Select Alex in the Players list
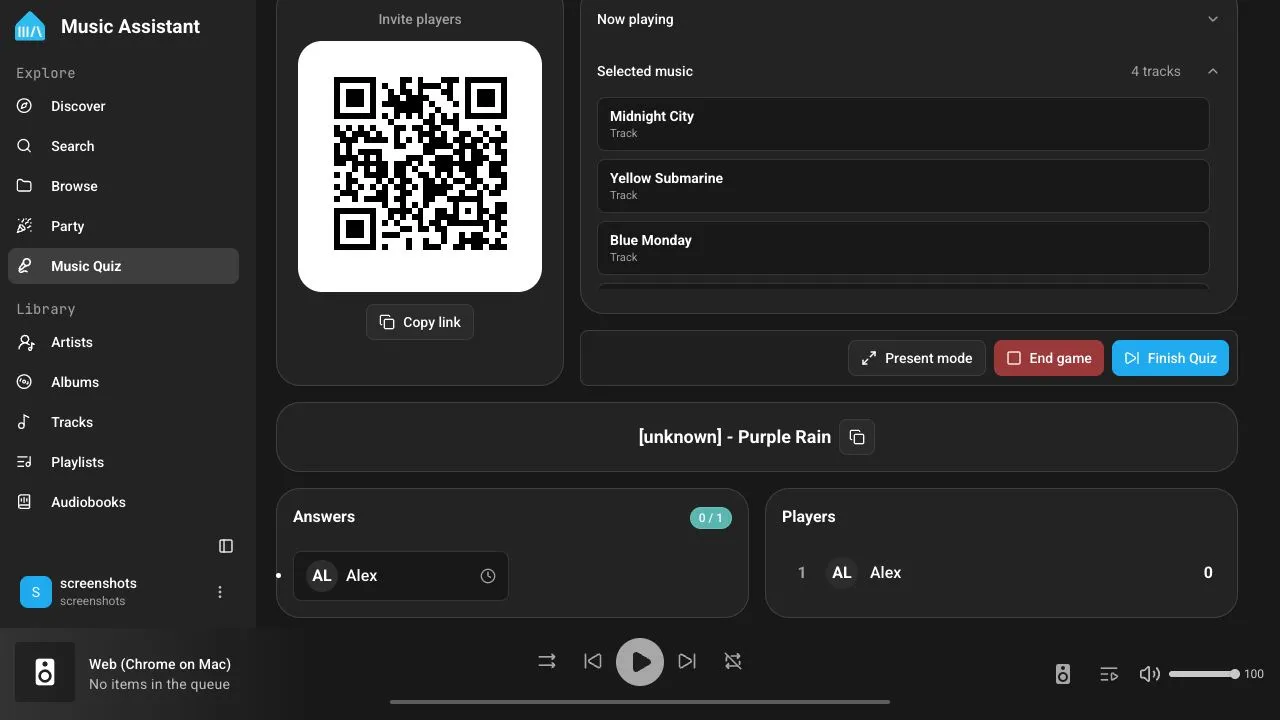1280x720 pixels. click(1001, 573)
